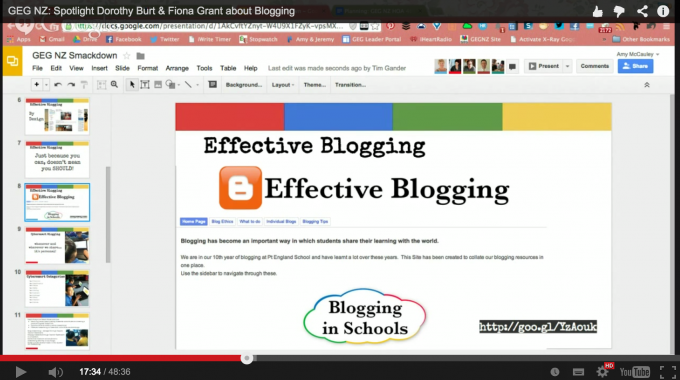Mute the video volume speaker
680x380 pixels.
pyautogui.click(x=55, y=372)
